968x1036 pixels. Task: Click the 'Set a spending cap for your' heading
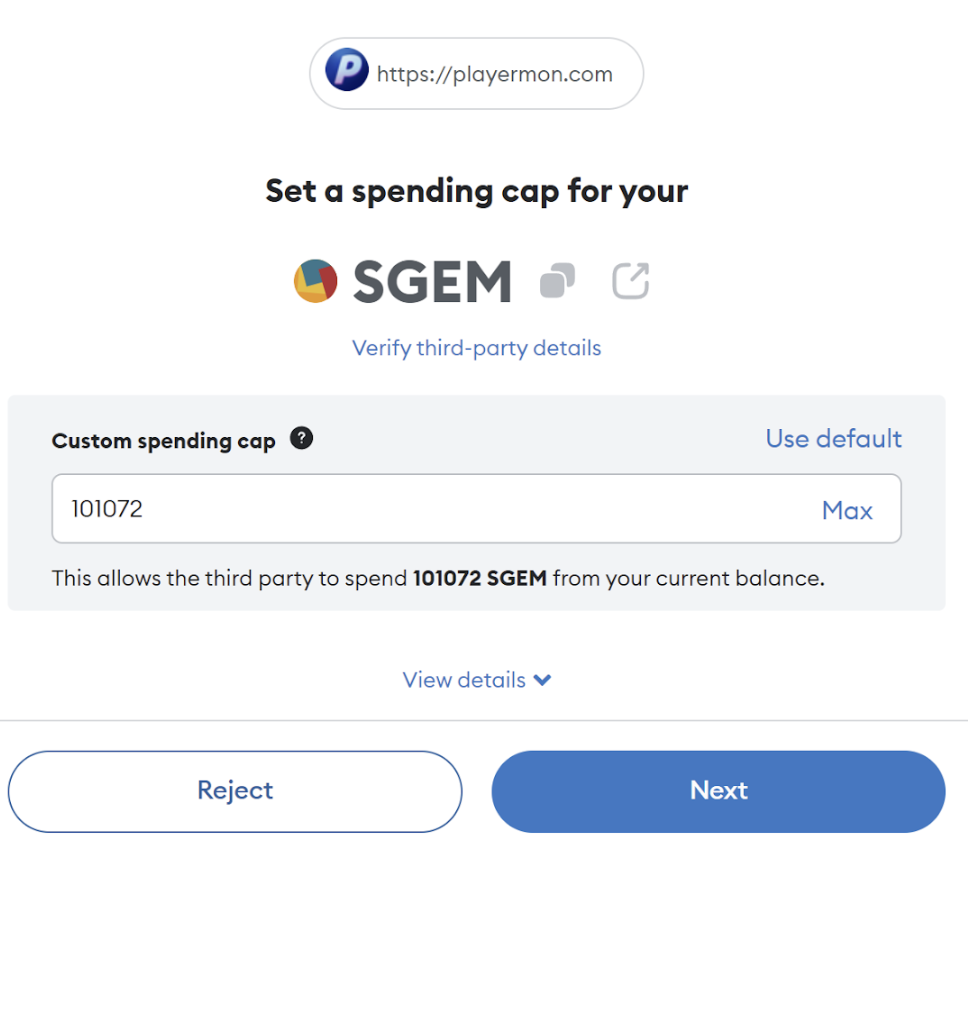(x=476, y=191)
